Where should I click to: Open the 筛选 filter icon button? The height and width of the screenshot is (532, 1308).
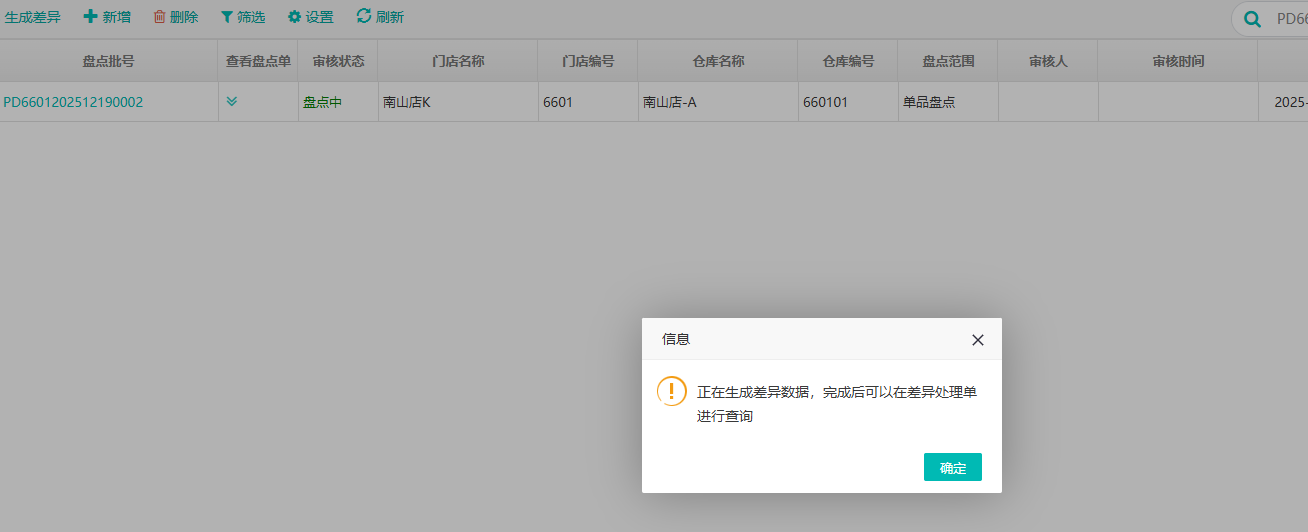tap(243, 17)
